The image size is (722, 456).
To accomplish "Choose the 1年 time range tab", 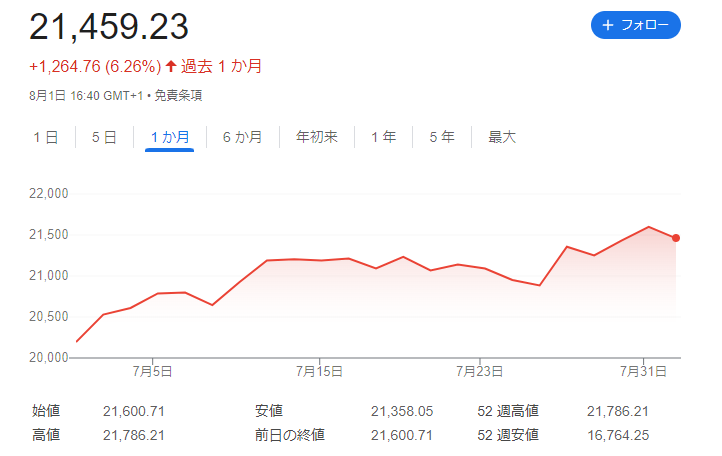I will coord(384,137).
